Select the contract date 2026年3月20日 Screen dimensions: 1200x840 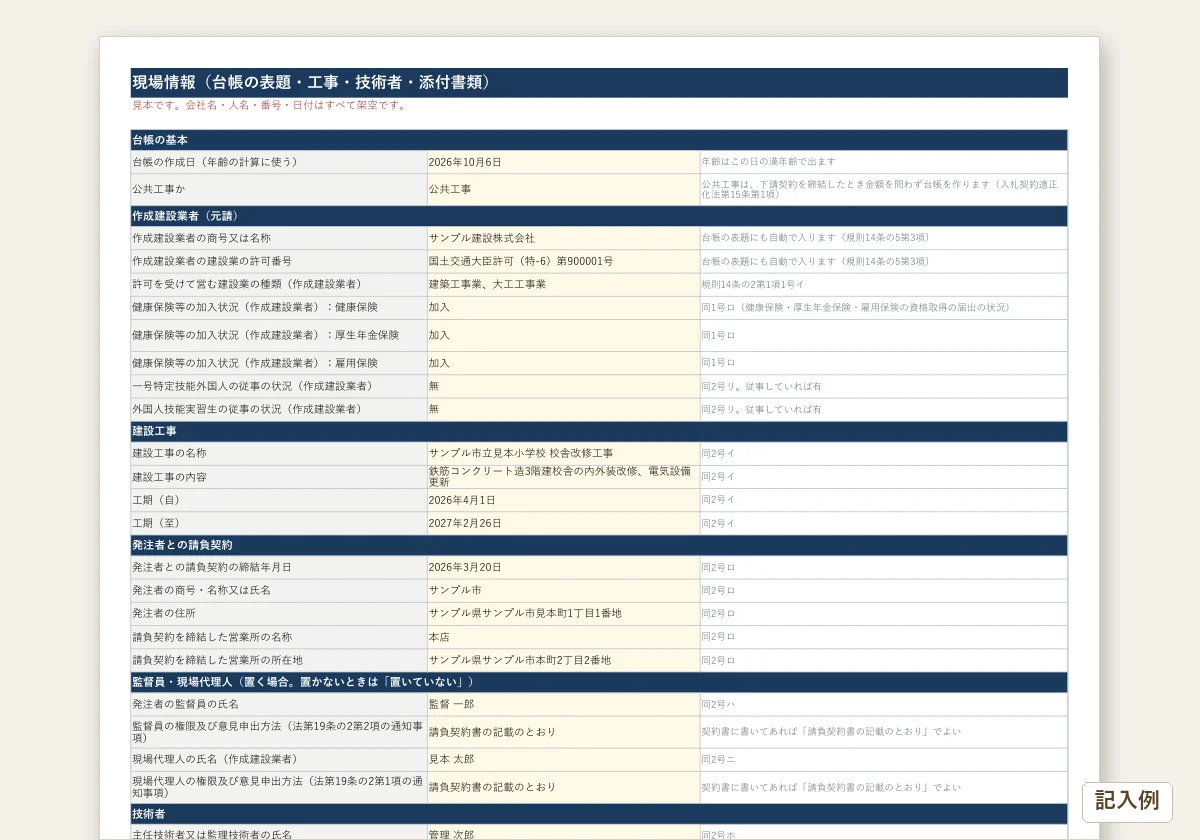coord(564,567)
